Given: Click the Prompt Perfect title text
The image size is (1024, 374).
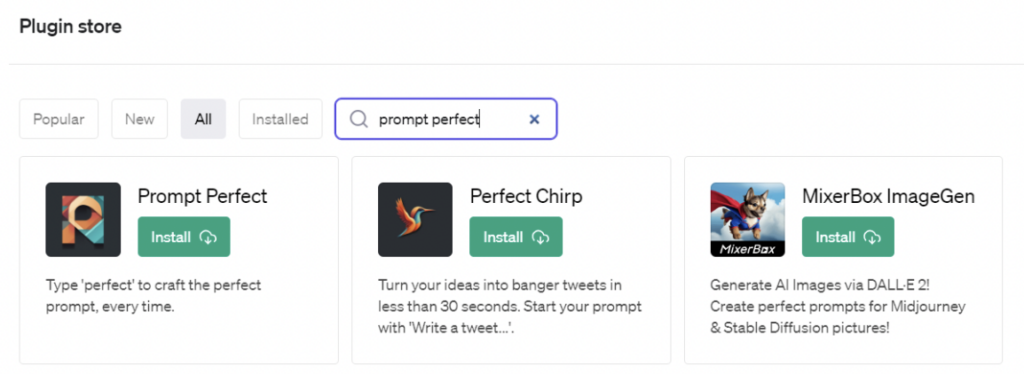Looking at the screenshot, I should point(202,196).
